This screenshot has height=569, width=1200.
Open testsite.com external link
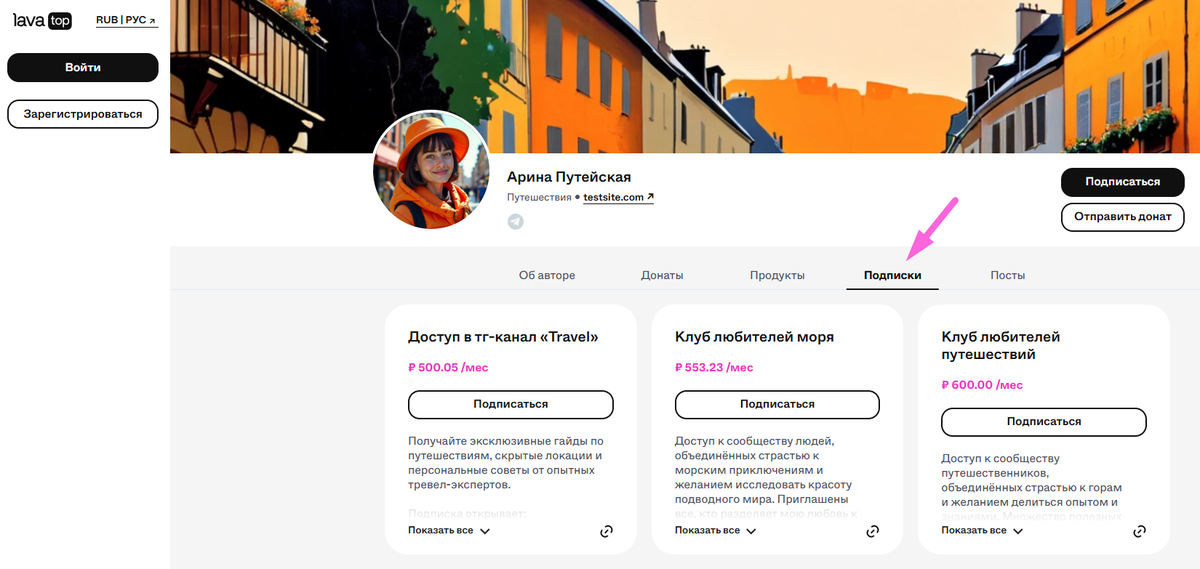point(618,197)
